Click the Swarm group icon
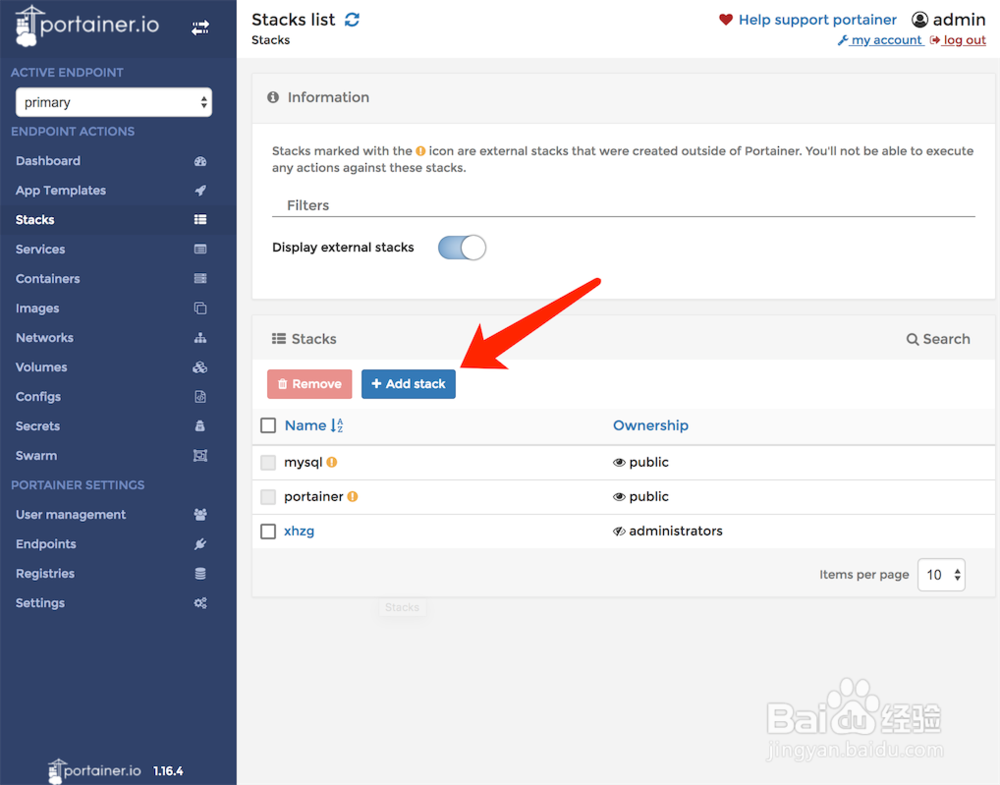The height and width of the screenshot is (785, 1000). coord(200,455)
